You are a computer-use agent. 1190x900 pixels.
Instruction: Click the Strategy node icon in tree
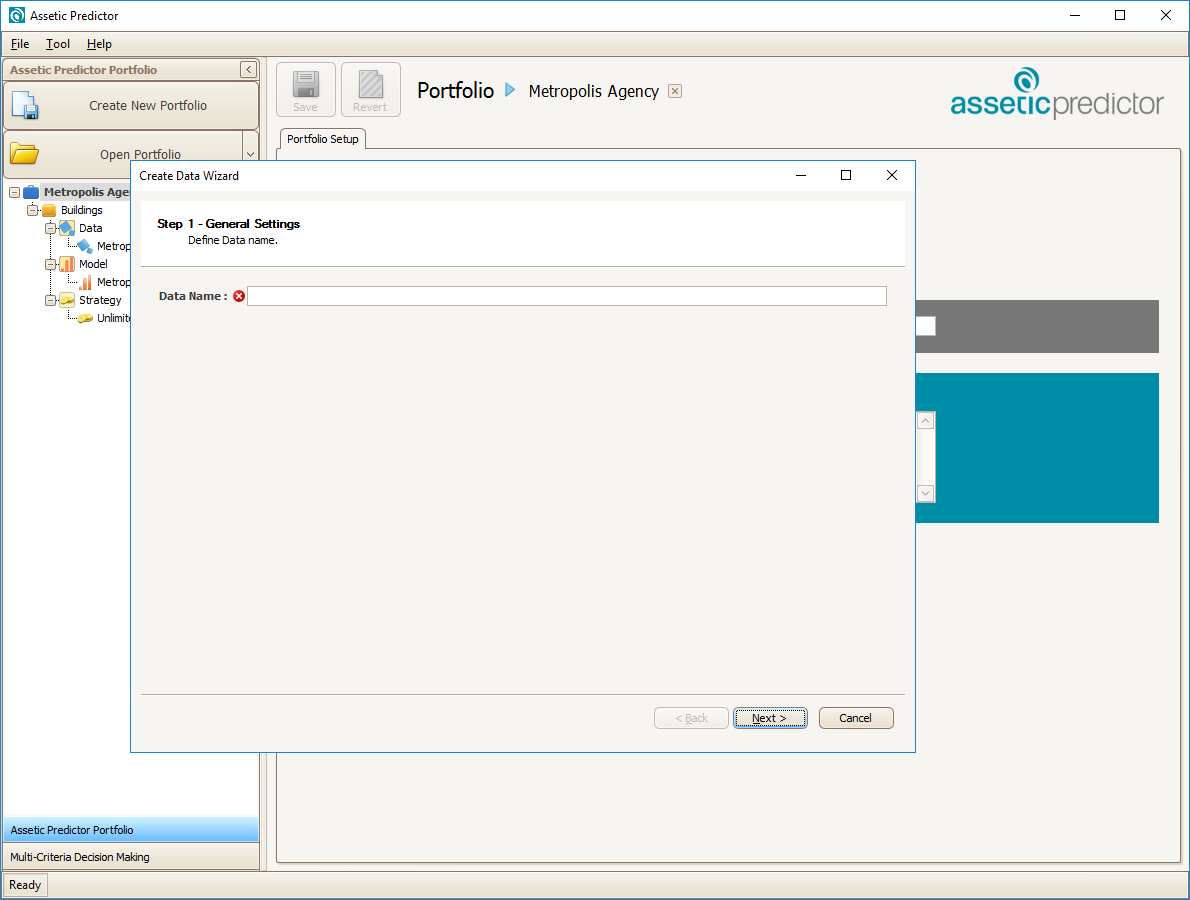67,300
